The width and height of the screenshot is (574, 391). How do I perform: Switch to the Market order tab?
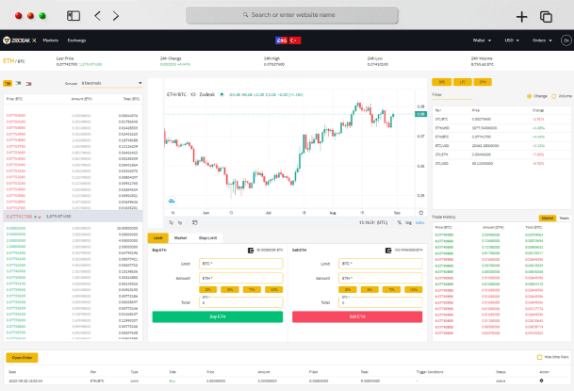coord(180,238)
